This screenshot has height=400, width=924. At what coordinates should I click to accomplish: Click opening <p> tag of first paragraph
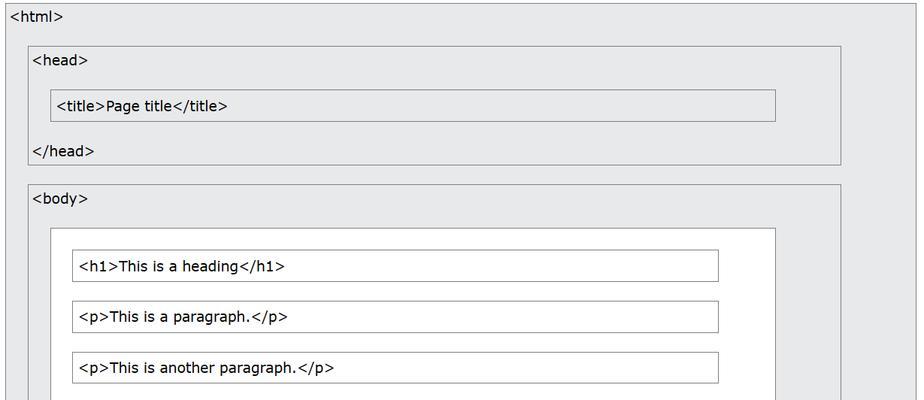(x=94, y=317)
